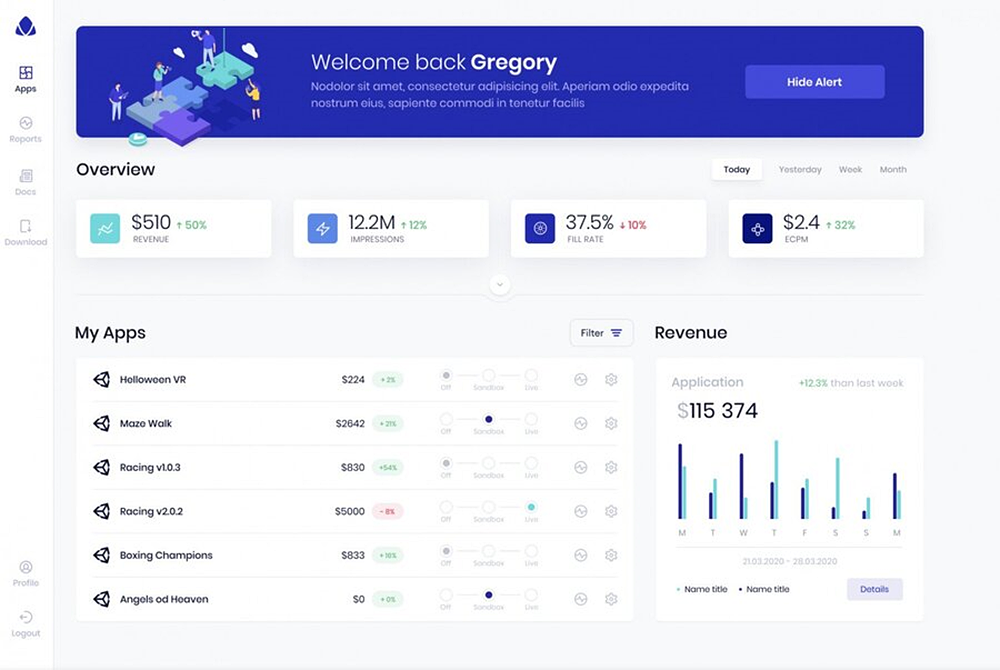
Task: View analytics icon for Maze Walk
Action: [x=581, y=423]
